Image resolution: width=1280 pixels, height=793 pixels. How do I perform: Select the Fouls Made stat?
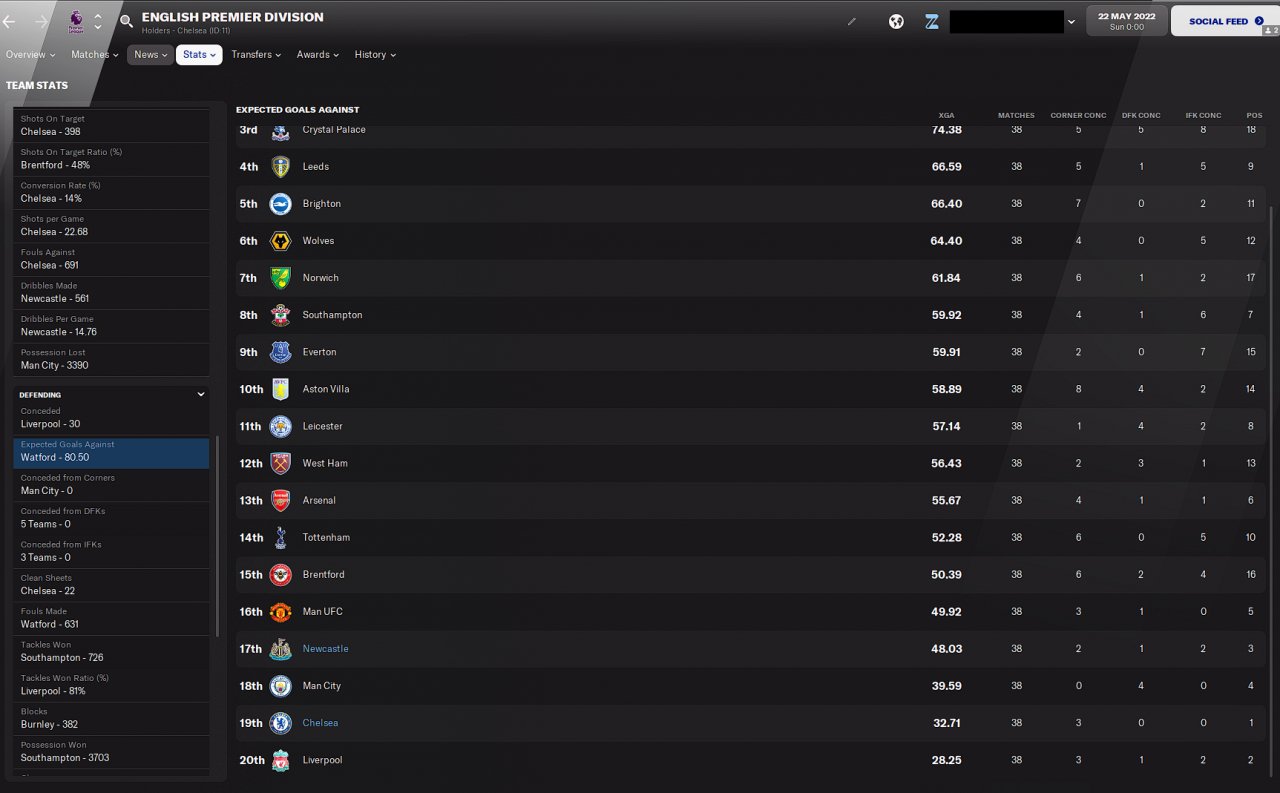point(112,619)
